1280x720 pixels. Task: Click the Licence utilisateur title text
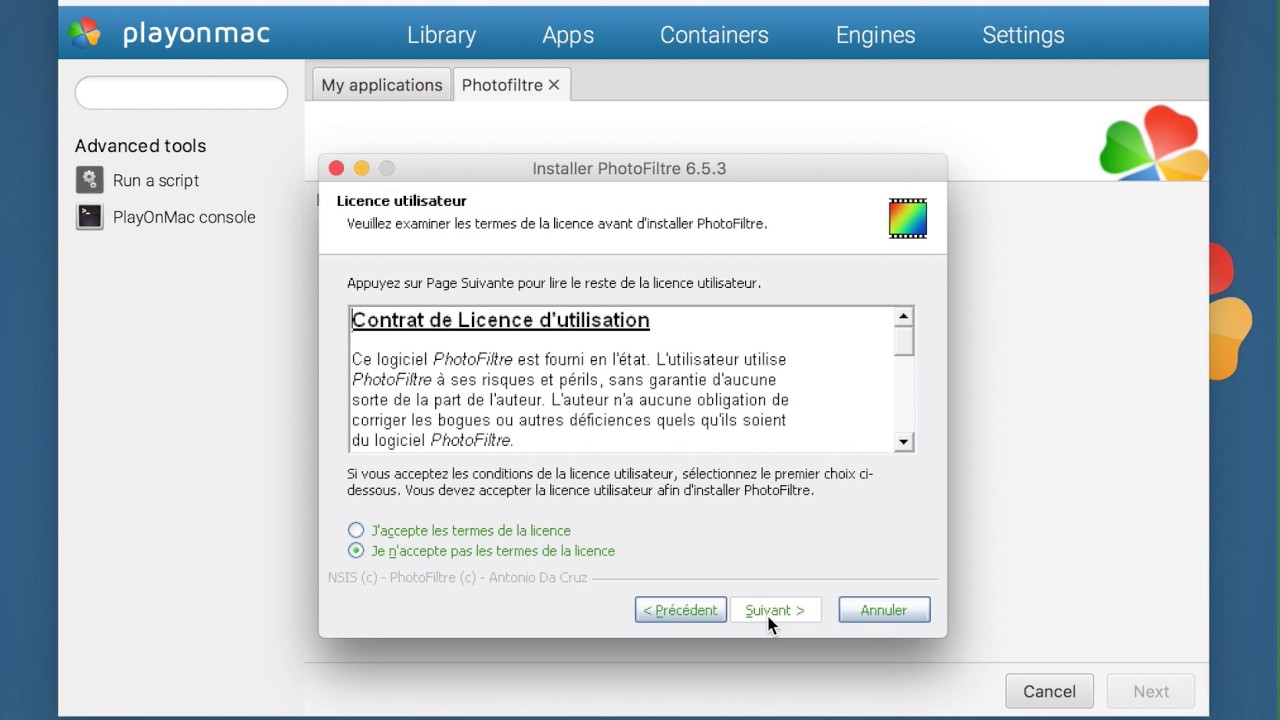tap(402, 201)
